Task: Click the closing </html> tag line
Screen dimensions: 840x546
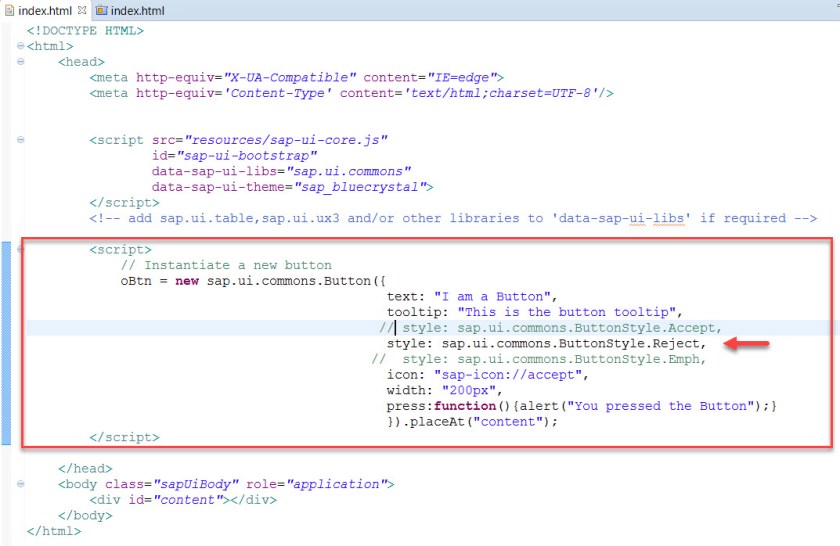Action: (54, 530)
